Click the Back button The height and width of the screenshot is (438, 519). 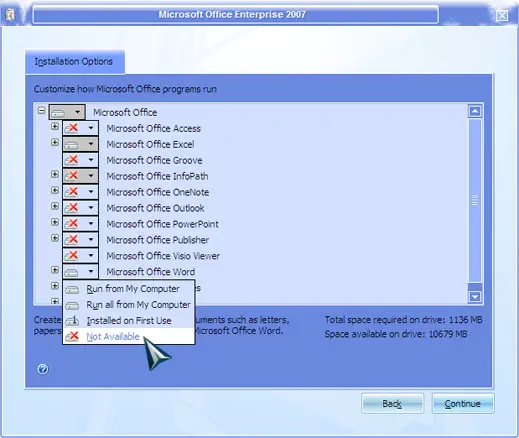(392, 404)
